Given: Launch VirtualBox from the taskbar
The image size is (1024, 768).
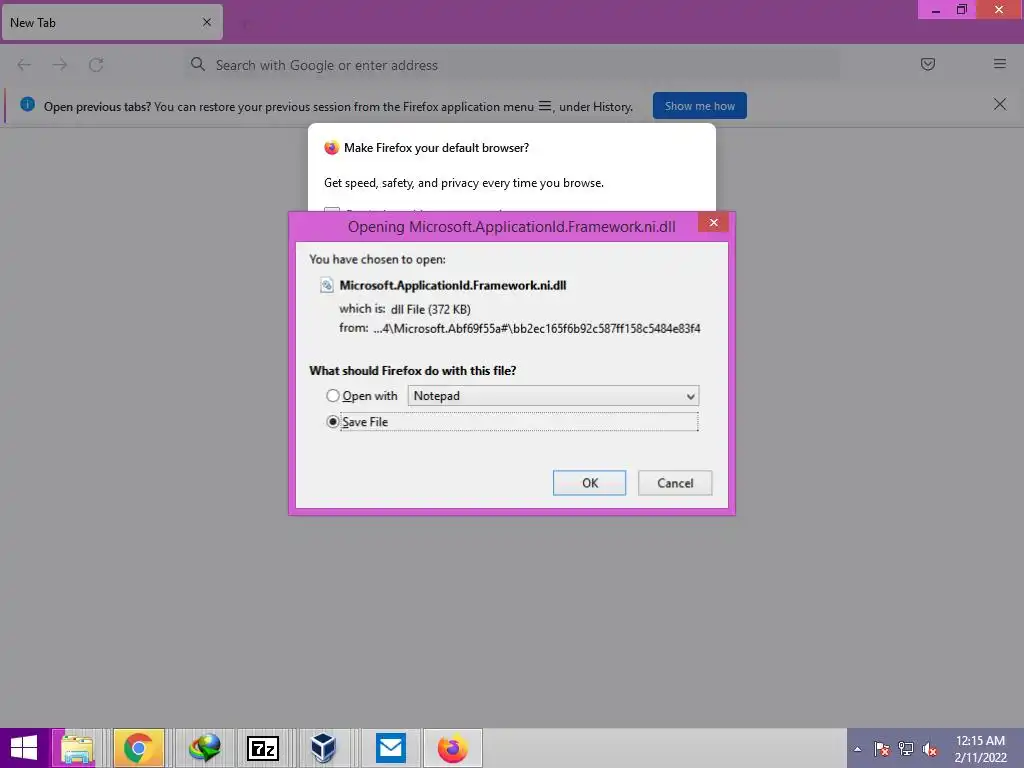Looking at the screenshot, I should 323,748.
